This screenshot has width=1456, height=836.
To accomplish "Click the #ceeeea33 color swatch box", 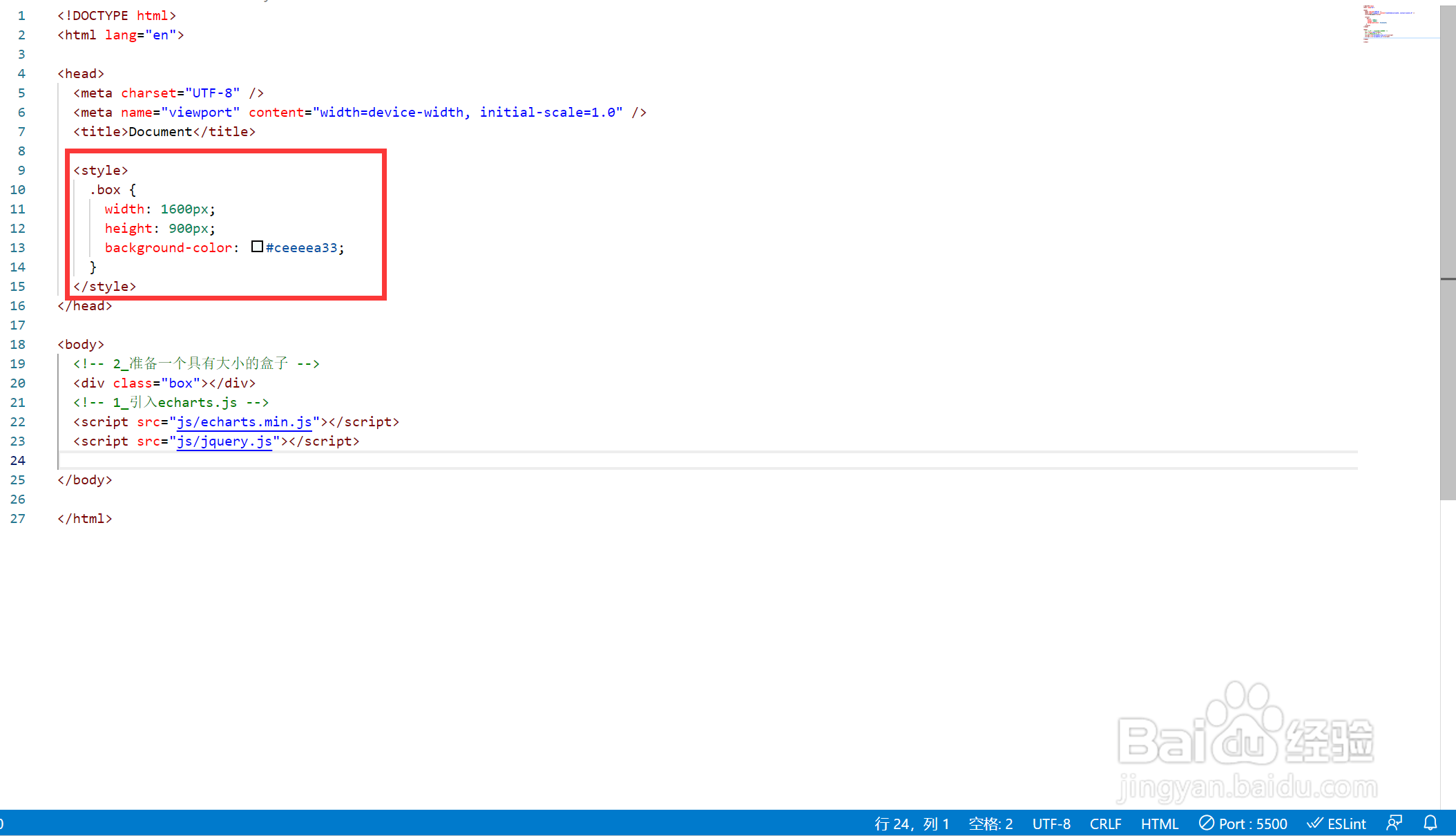I will pyautogui.click(x=257, y=247).
